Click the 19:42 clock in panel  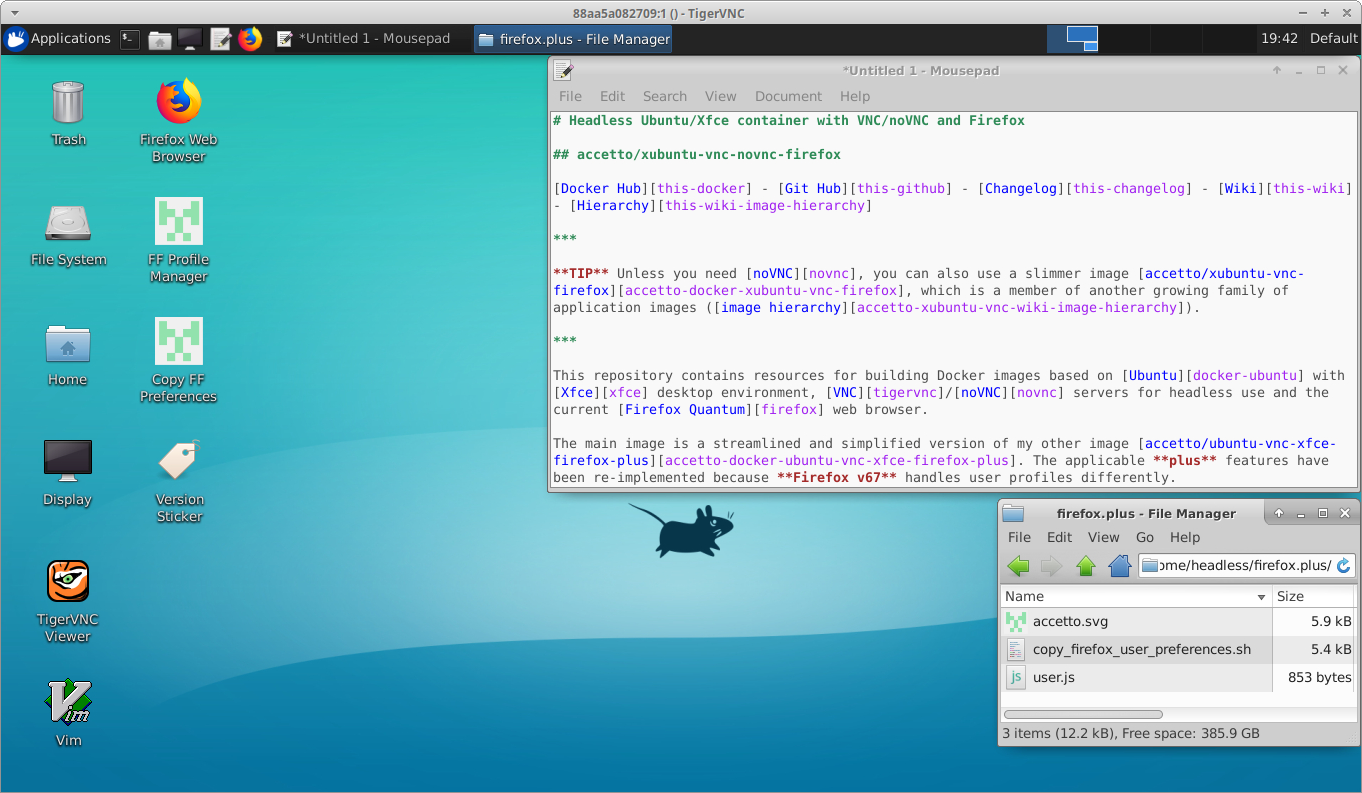1279,39
